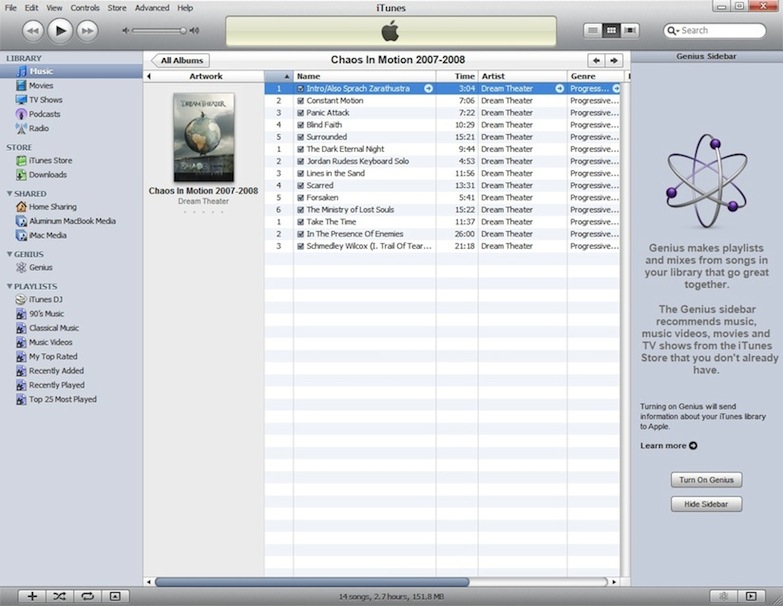Click Turn On Genius button
The height and width of the screenshot is (606, 783).
click(x=706, y=480)
